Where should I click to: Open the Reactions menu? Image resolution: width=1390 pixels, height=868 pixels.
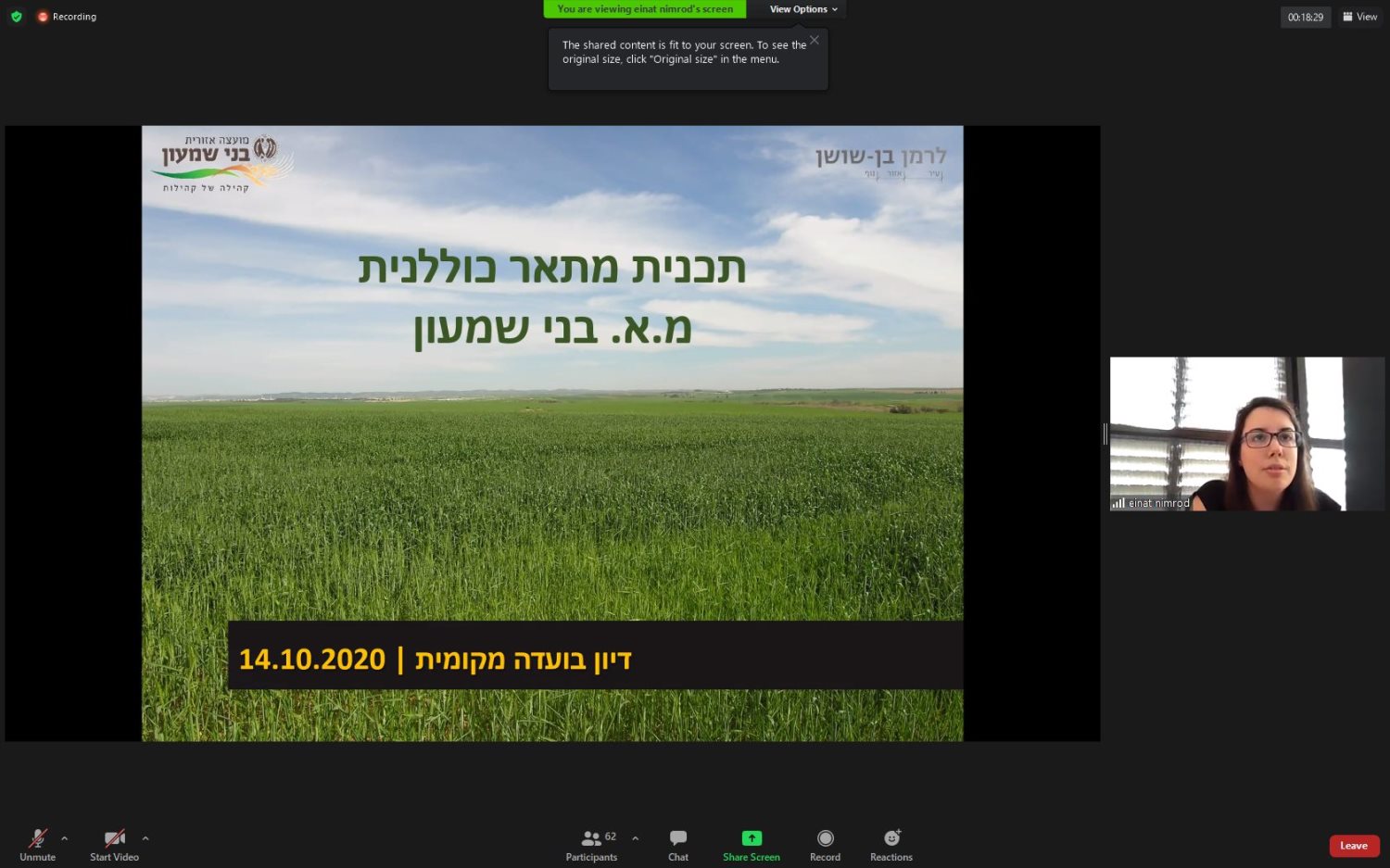click(891, 844)
